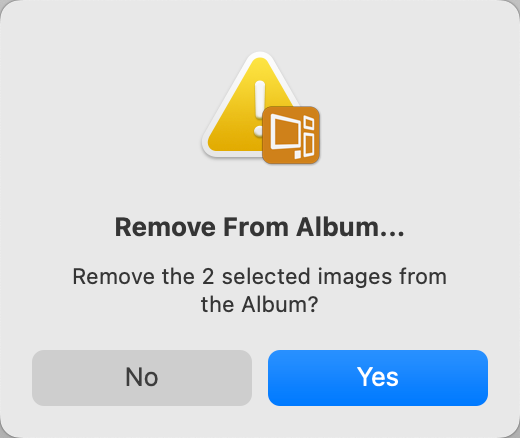Click the "the Album?" line of the message
Viewport: 520px width, 438px height.
pos(260,304)
